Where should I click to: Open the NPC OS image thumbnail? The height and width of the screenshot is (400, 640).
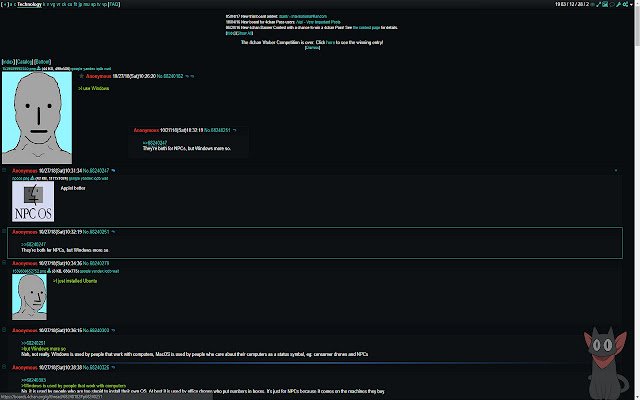(x=33, y=201)
